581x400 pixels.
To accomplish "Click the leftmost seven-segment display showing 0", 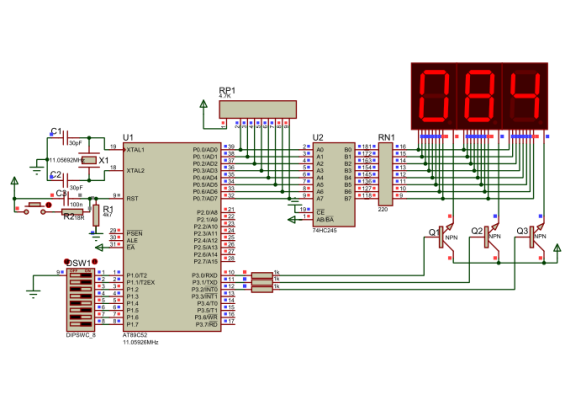I will pyautogui.click(x=434, y=96).
